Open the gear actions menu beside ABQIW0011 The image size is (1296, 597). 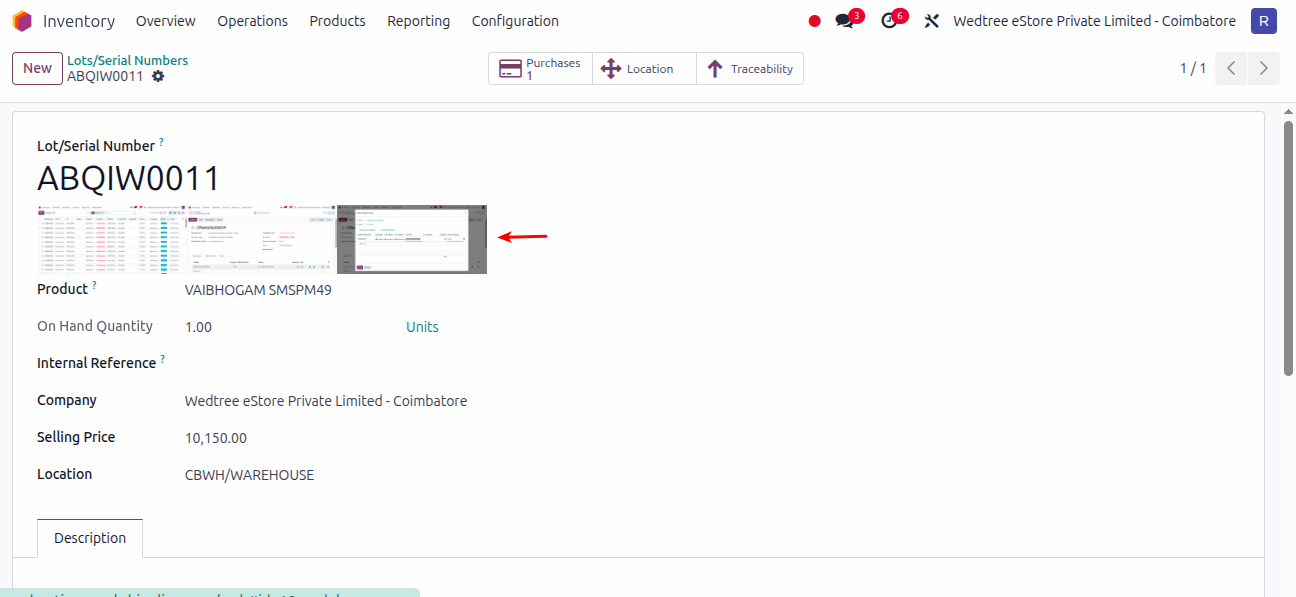[158, 77]
